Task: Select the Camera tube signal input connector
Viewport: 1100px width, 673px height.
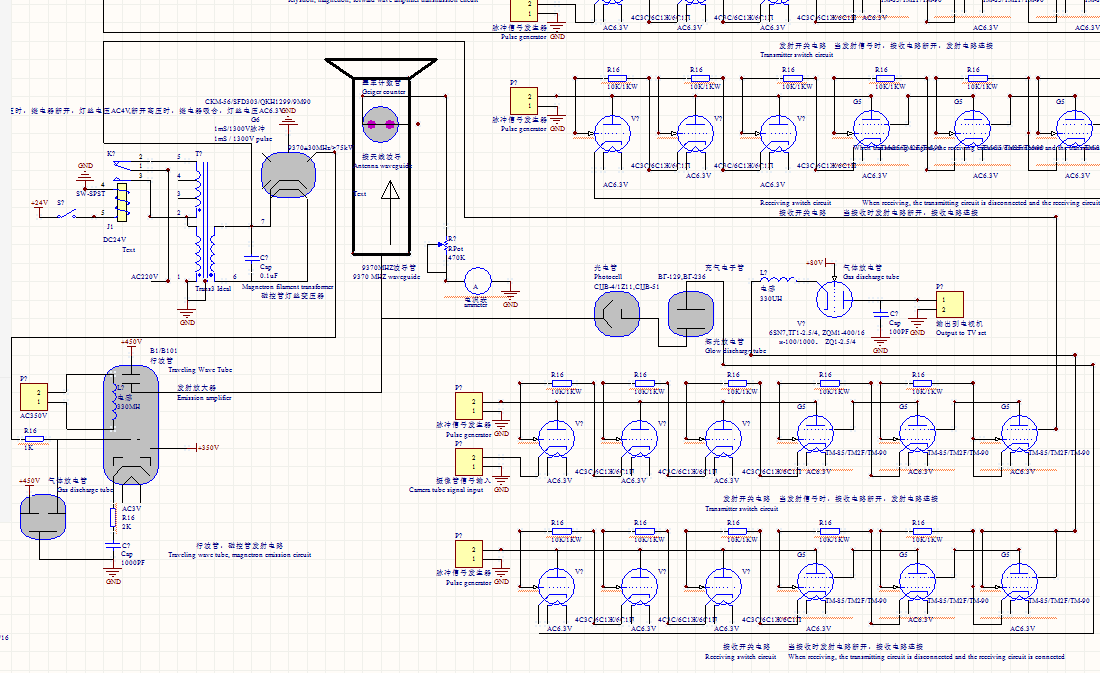Action: [x=467, y=461]
